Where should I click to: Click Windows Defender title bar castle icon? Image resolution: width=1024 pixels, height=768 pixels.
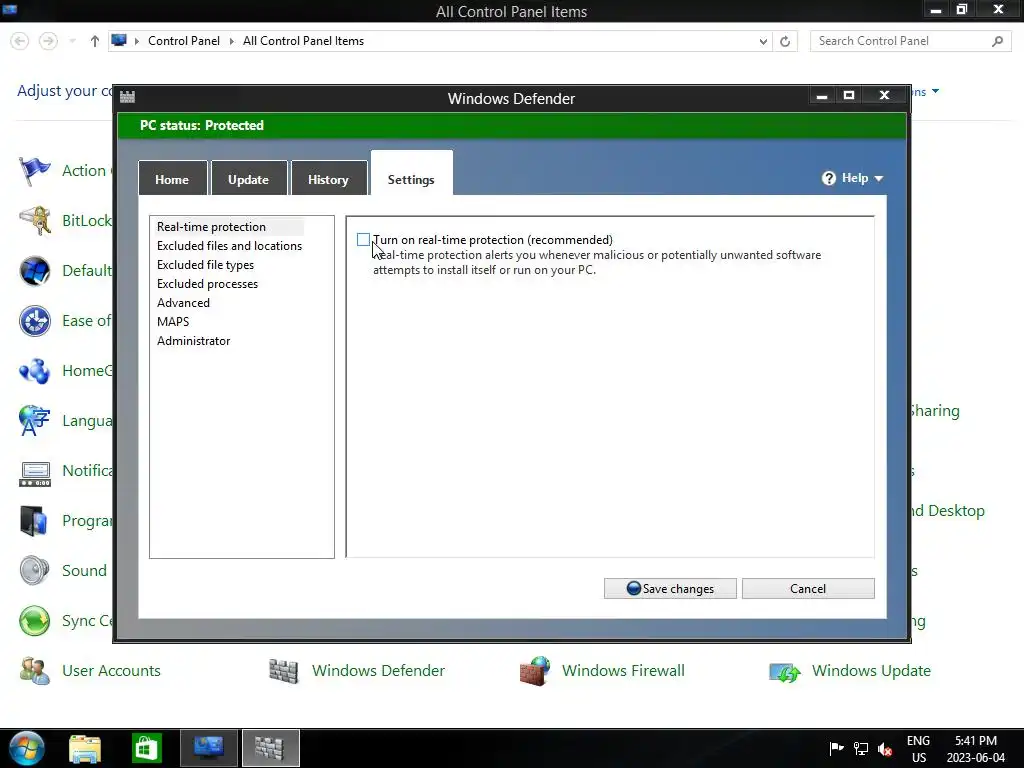[127, 97]
